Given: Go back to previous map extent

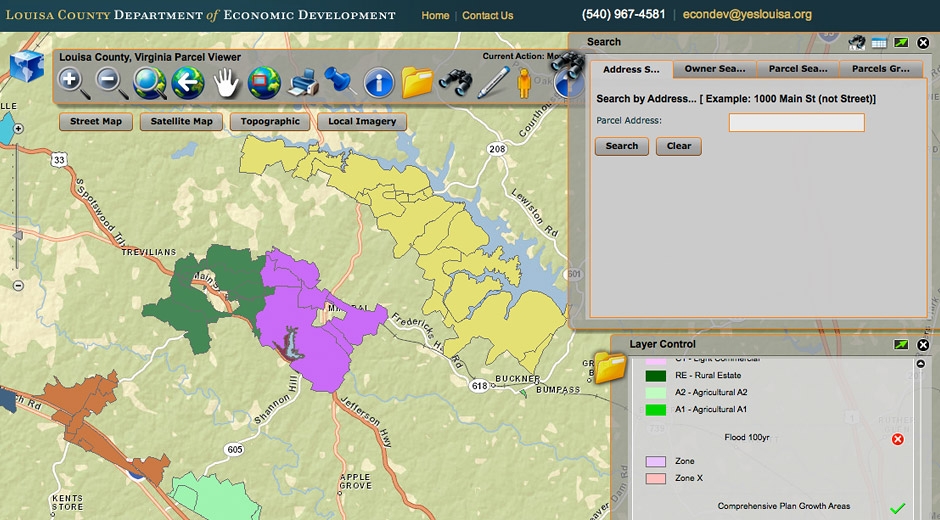Looking at the screenshot, I should pyautogui.click(x=188, y=83).
